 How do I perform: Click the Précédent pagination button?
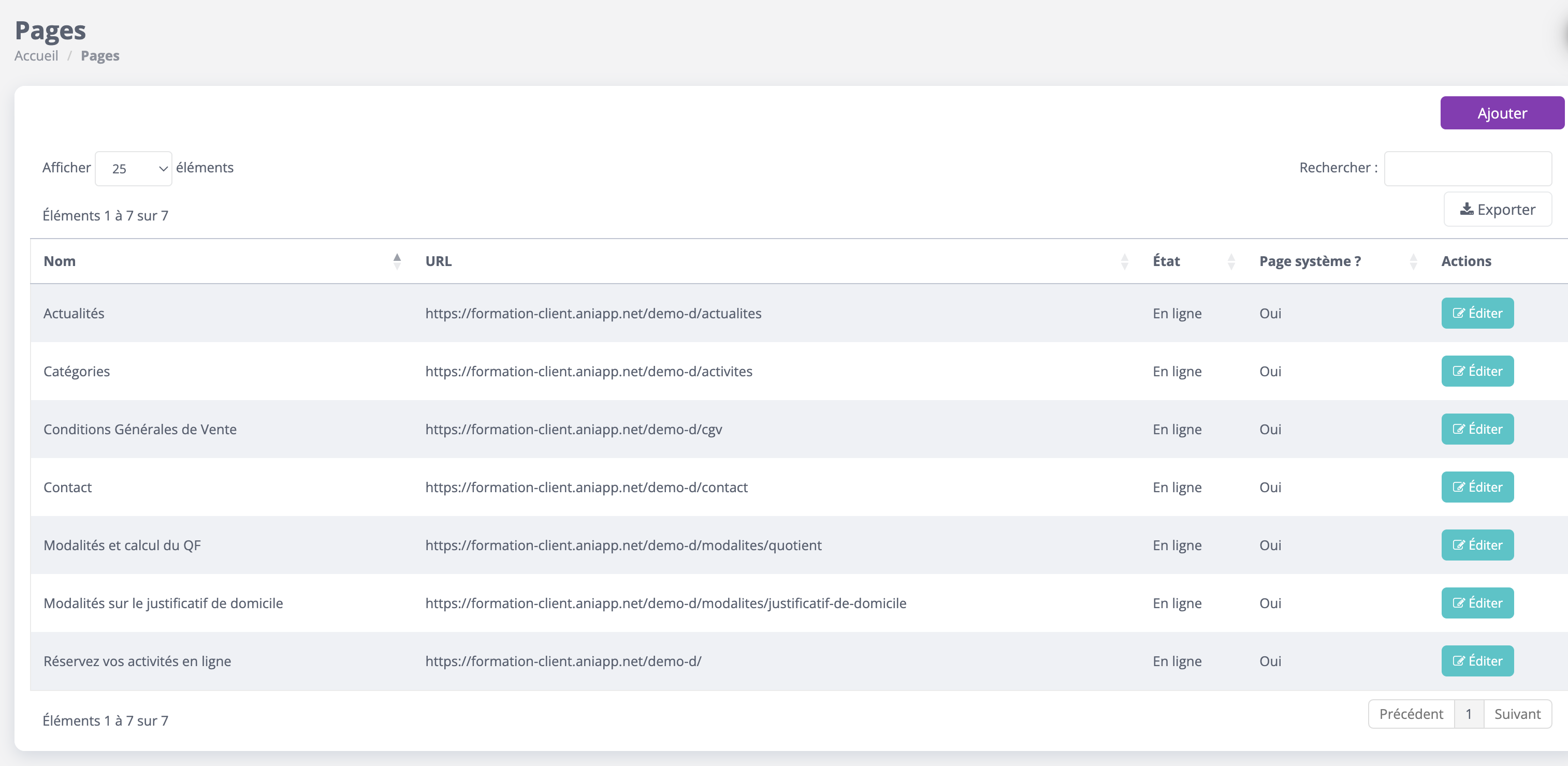pos(1411,714)
